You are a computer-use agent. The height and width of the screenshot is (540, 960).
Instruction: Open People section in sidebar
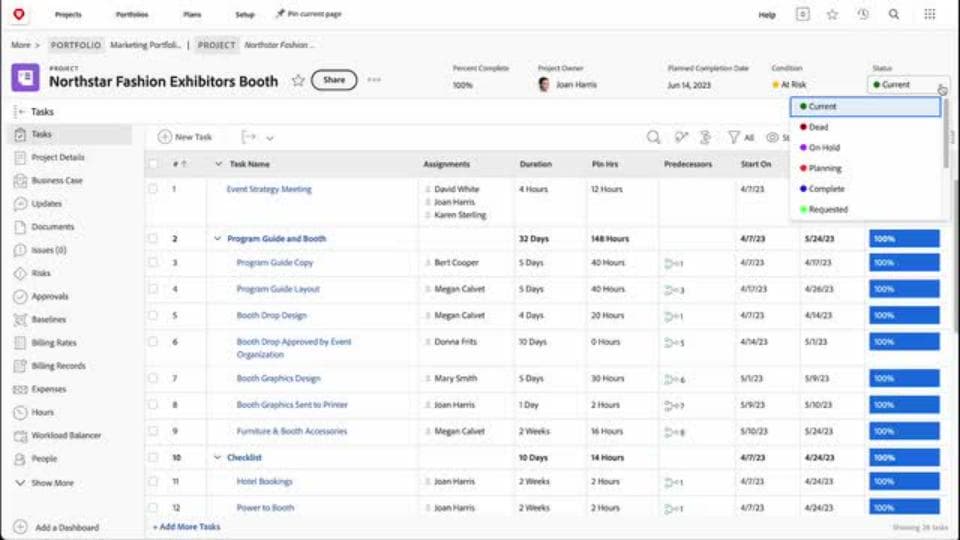point(43,459)
